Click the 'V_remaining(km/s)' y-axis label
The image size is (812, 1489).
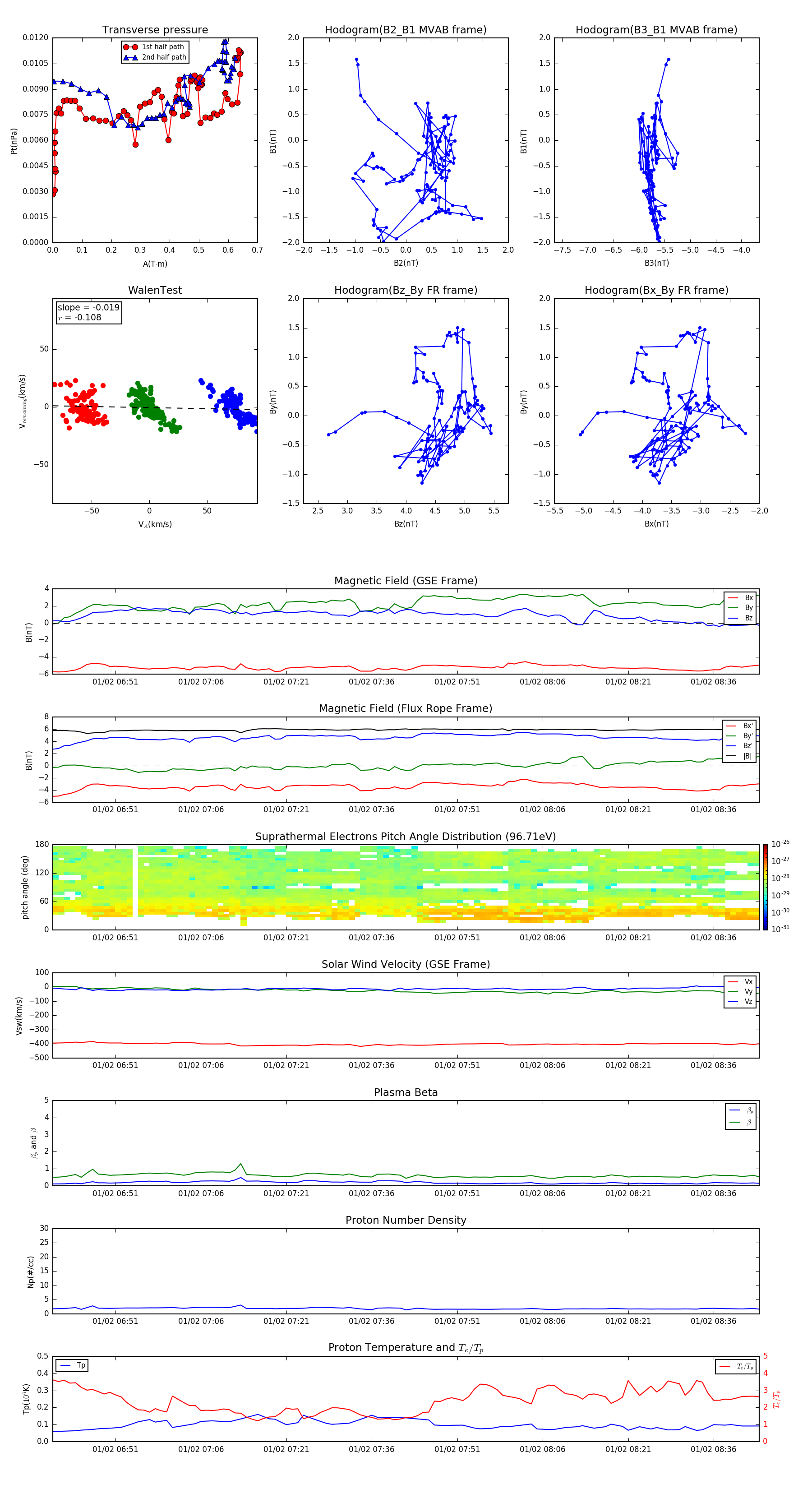coord(22,401)
